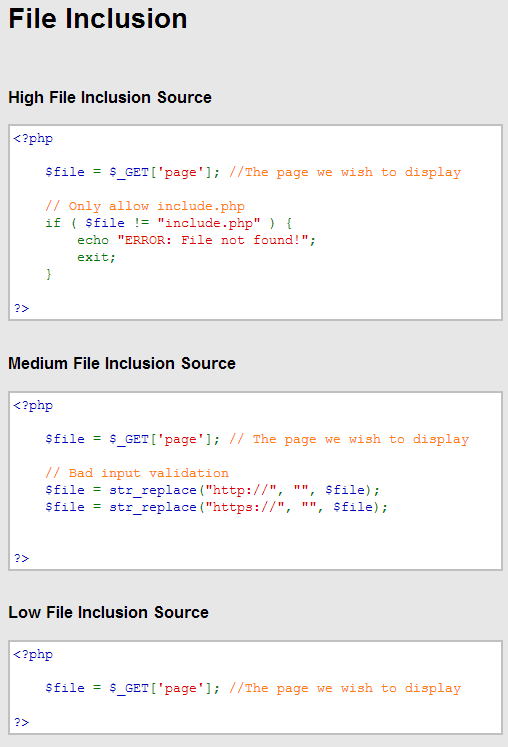Click the $file assignment in Low source
Image resolution: width=508 pixels, height=747 pixels.
pyautogui.click(x=133, y=688)
